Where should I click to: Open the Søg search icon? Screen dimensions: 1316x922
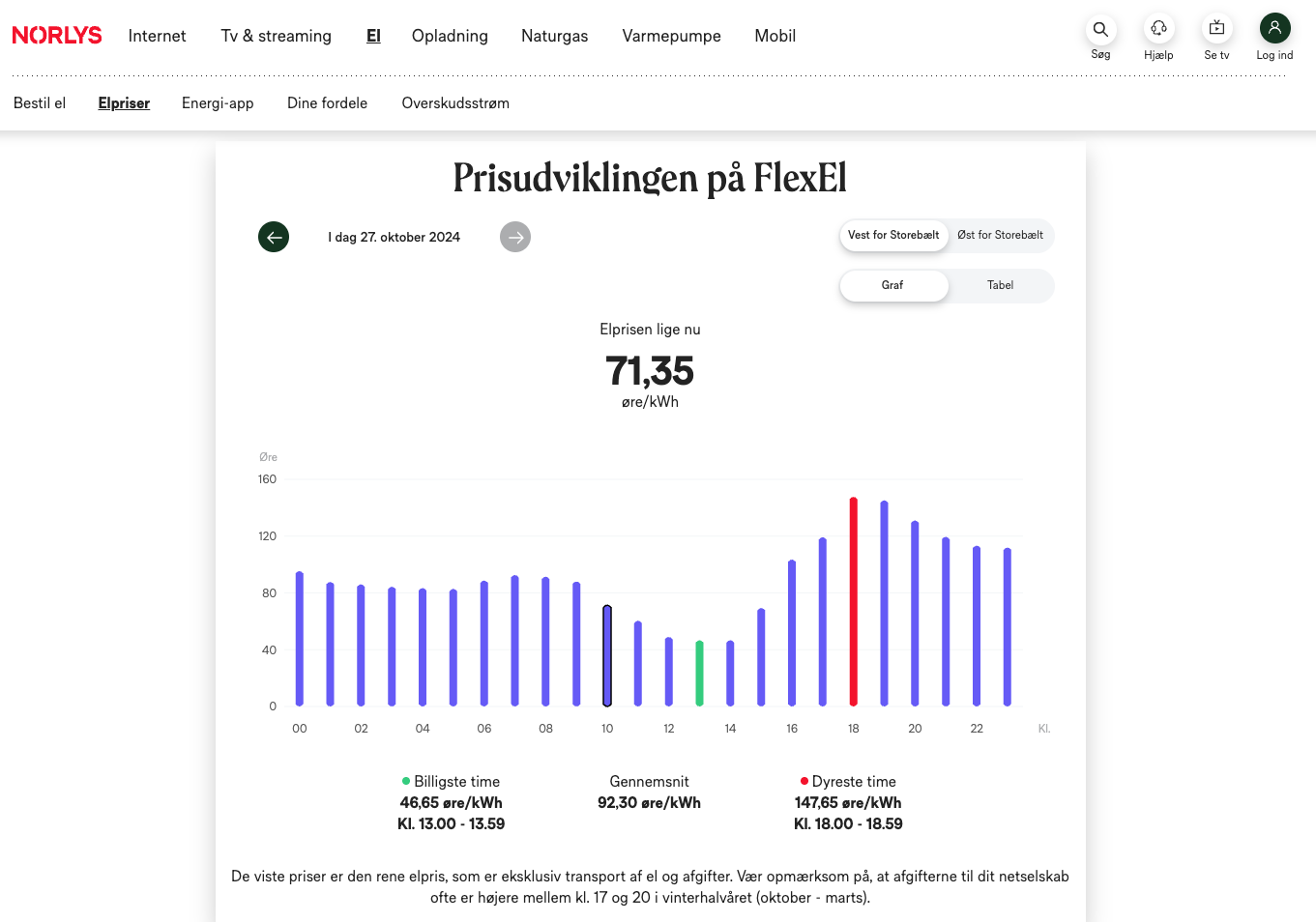[1100, 29]
